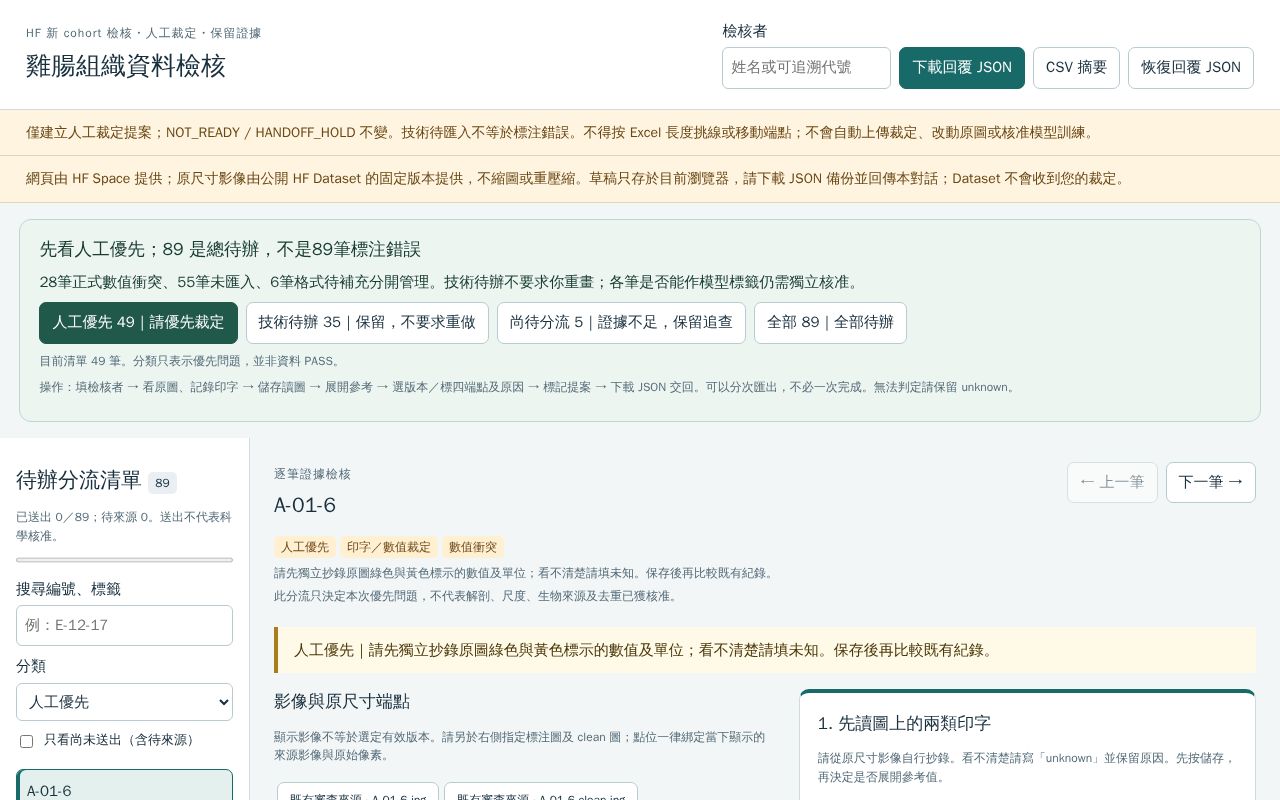This screenshot has width=1280, height=800.
Task: Click the 數值衝突 tag
Action: click(x=473, y=547)
